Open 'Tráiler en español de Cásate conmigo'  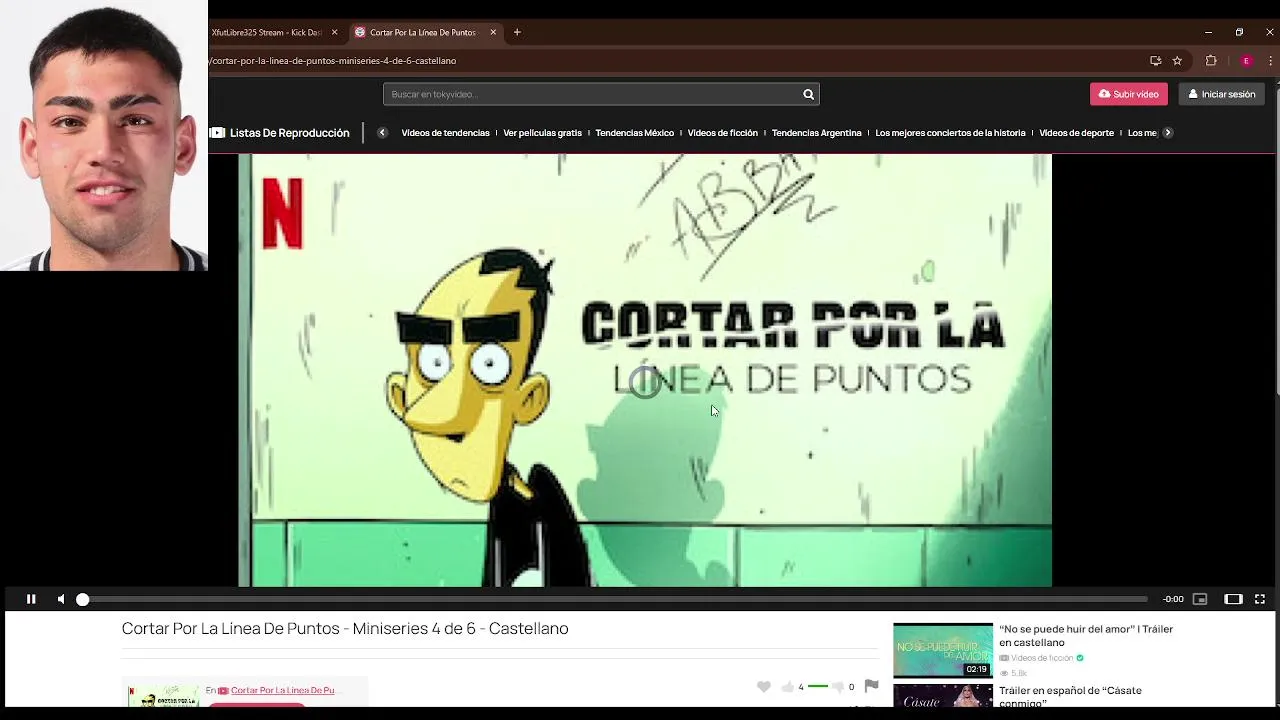click(1070, 697)
